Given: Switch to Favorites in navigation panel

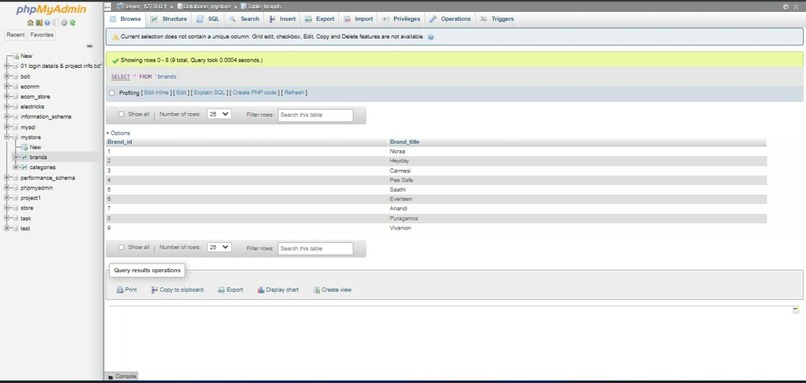Looking at the screenshot, I should 42,35.
